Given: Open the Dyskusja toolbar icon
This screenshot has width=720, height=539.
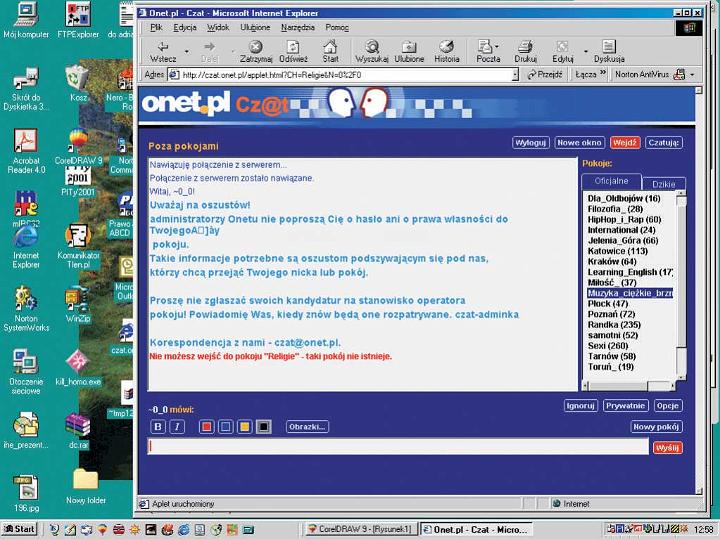Looking at the screenshot, I should pyautogui.click(x=609, y=51).
